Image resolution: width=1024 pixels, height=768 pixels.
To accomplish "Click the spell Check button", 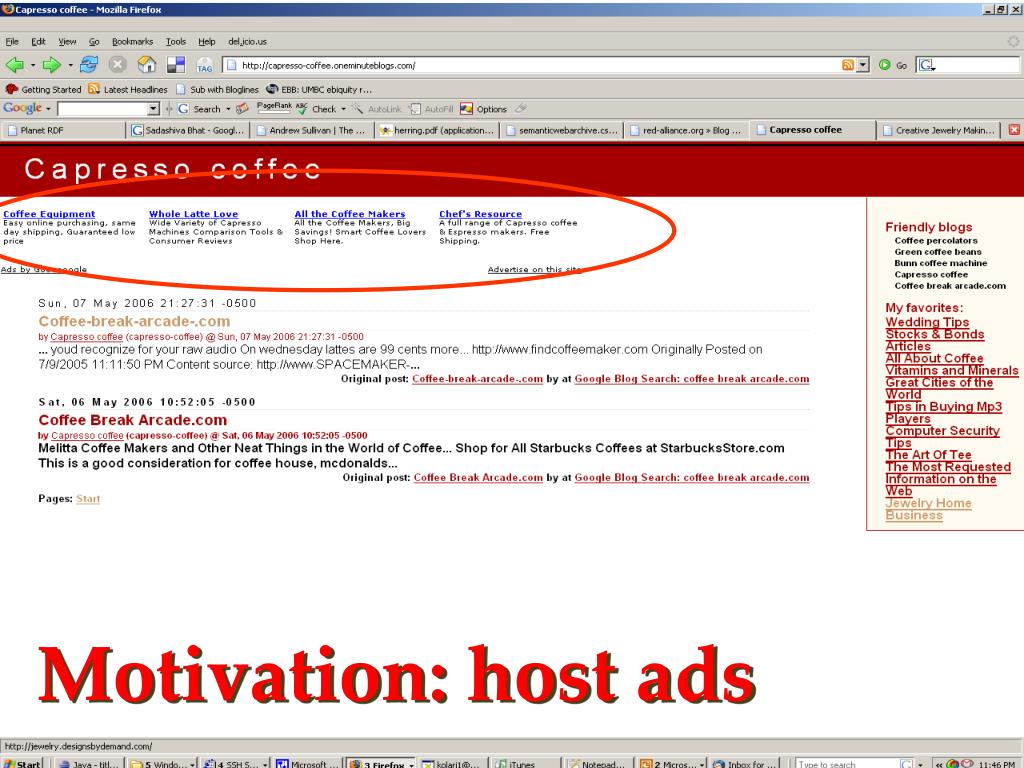I will tap(317, 109).
